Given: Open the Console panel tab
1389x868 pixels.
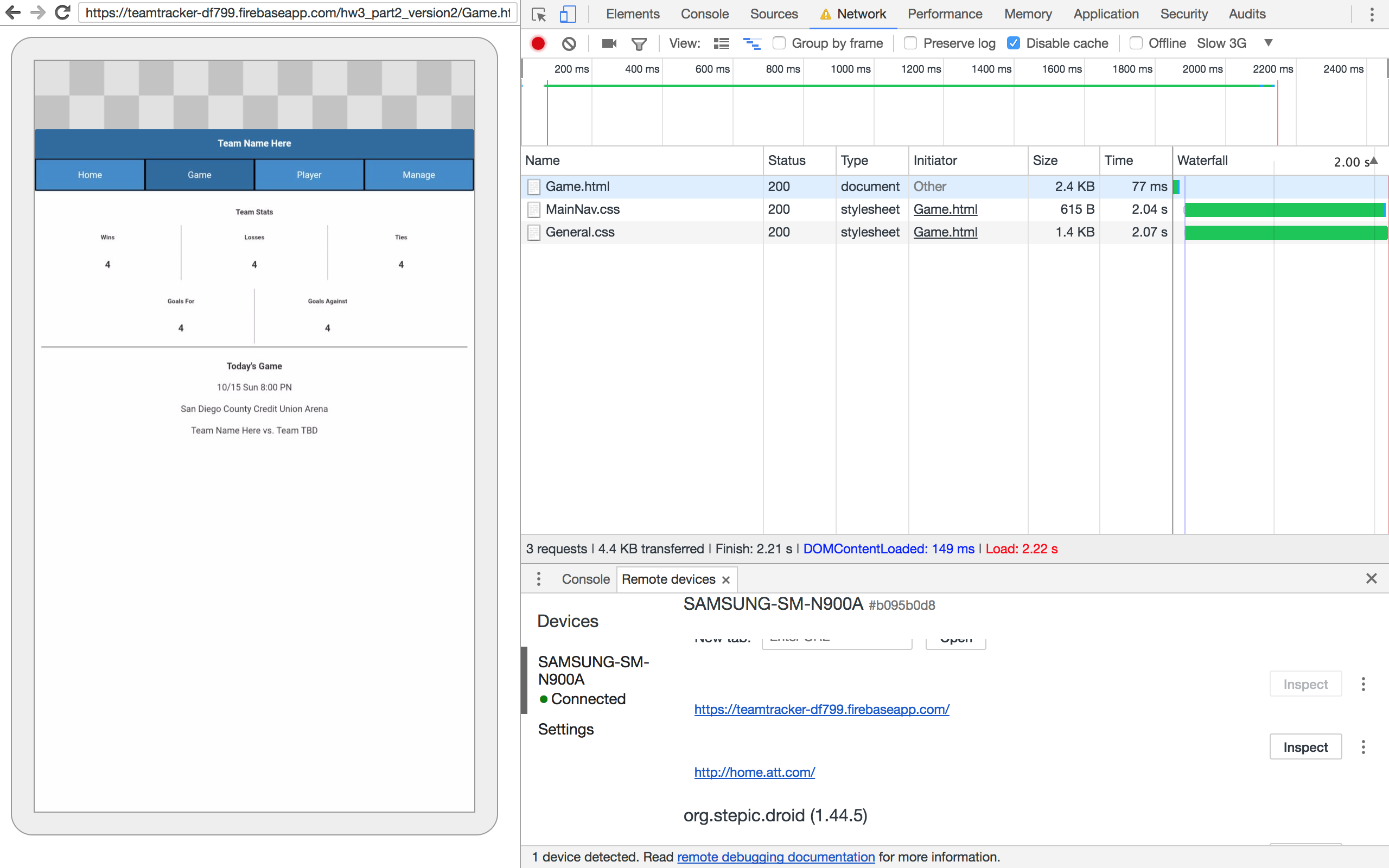Looking at the screenshot, I should pos(705,14).
